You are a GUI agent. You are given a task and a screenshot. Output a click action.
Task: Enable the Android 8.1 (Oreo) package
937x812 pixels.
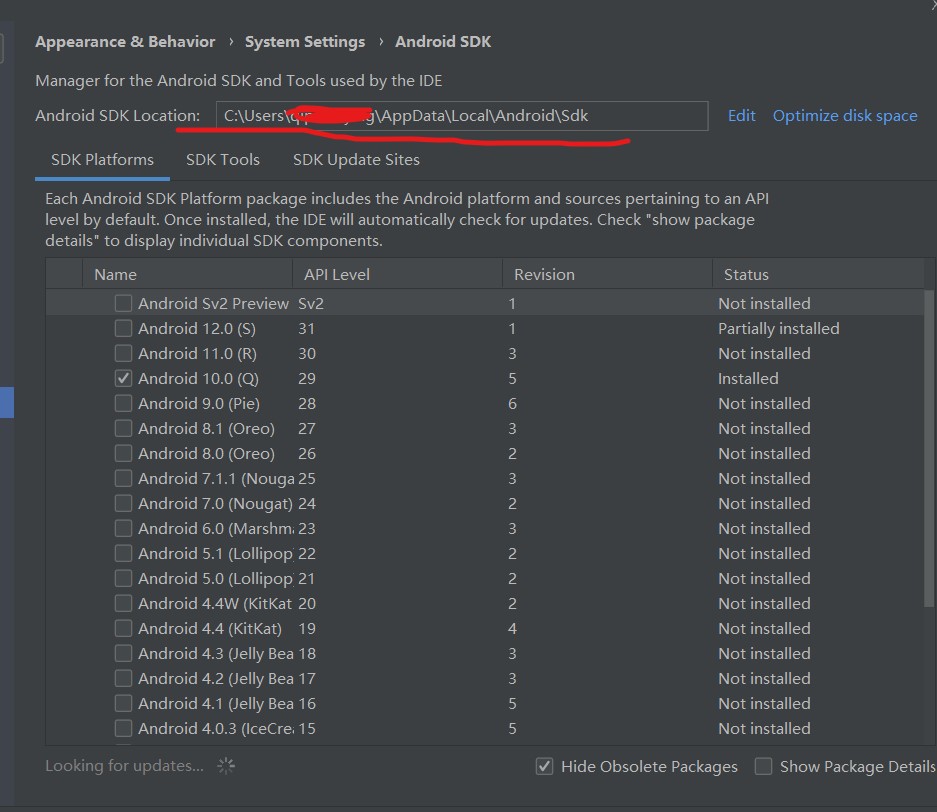pyautogui.click(x=122, y=428)
